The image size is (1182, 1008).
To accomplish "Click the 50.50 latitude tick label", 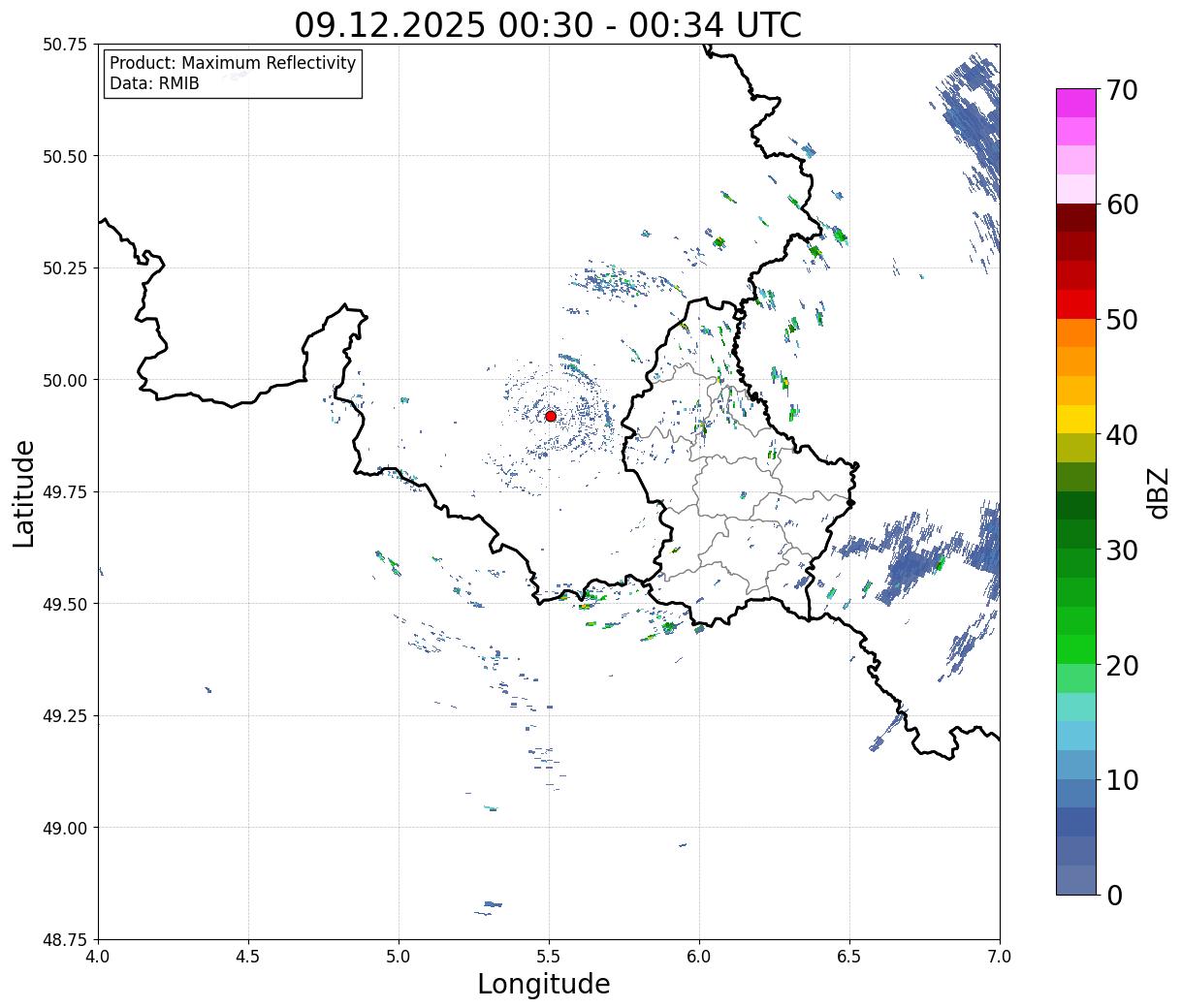I will click(65, 156).
